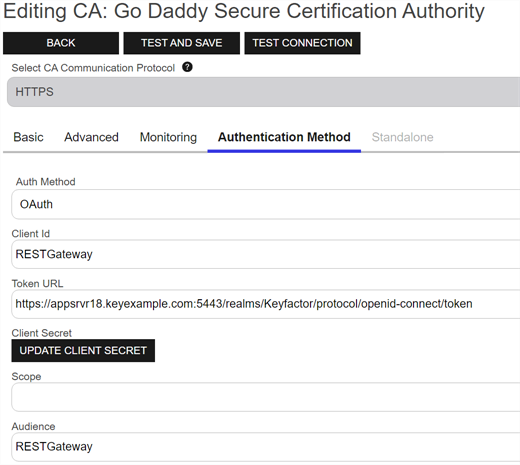The image size is (520, 465).
Task: Click UPDATE CLIENT SECRET button
Action: pos(83,350)
